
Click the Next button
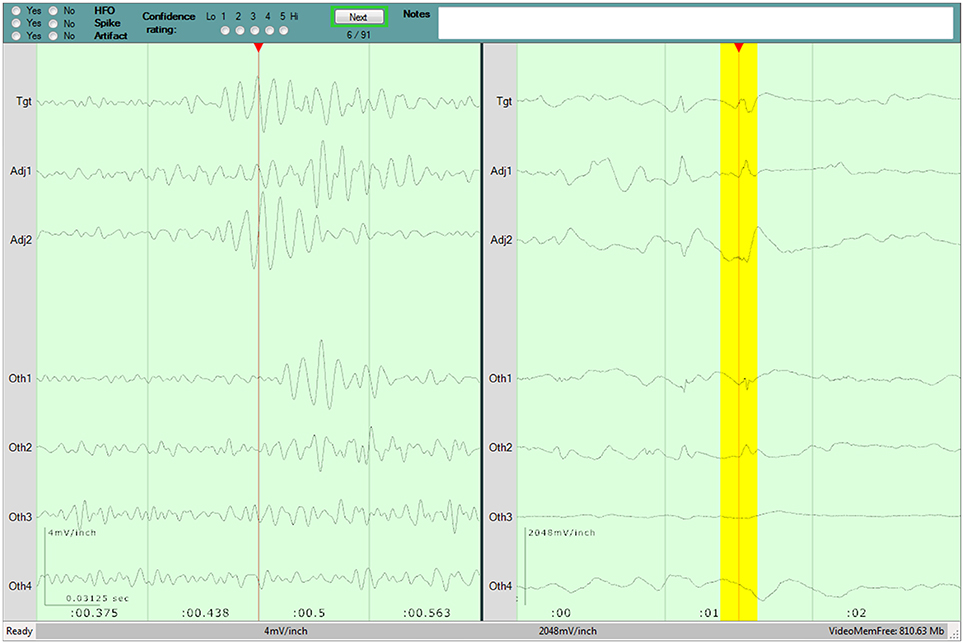coord(359,17)
